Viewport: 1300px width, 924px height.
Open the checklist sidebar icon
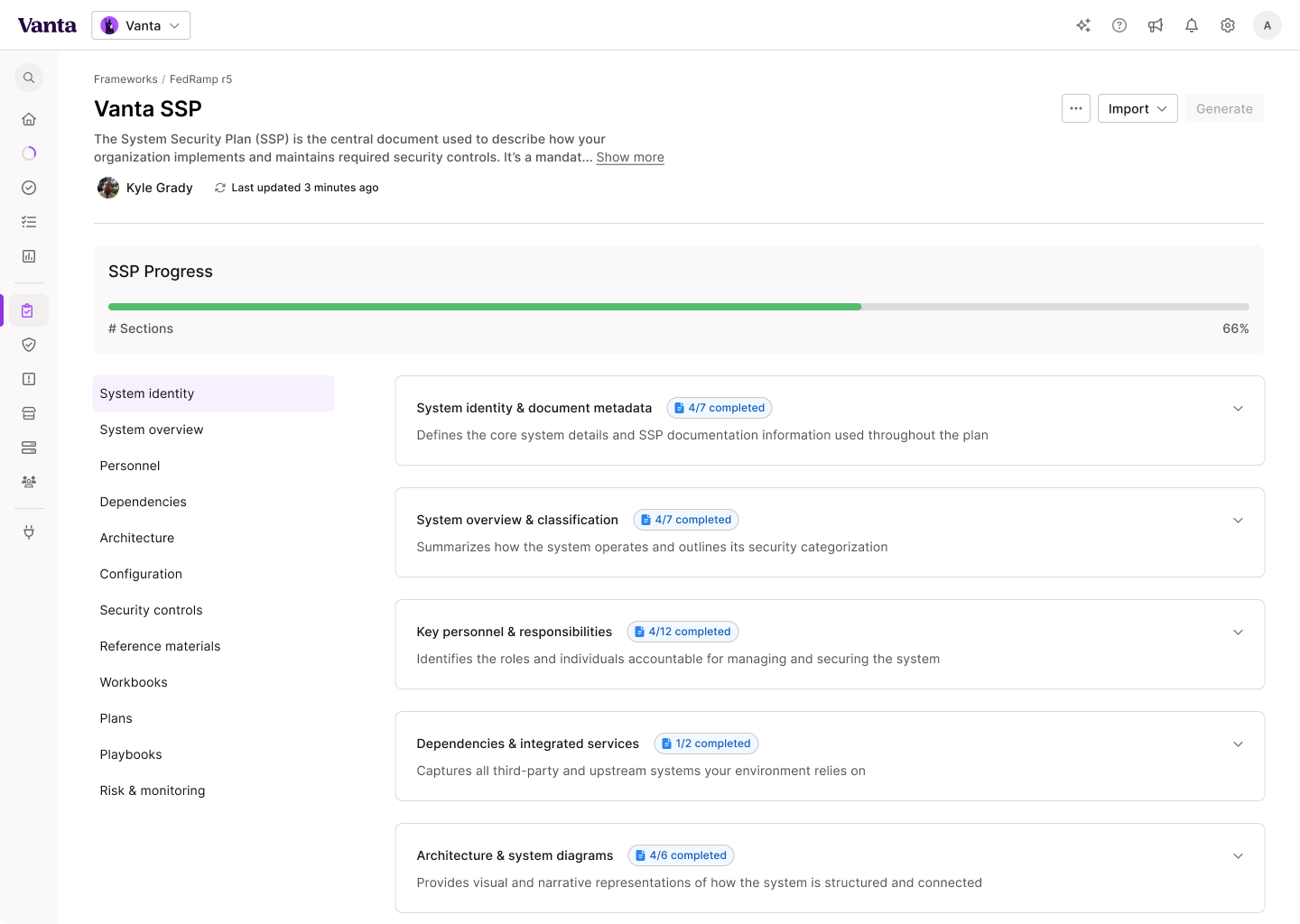pos(29,222)
